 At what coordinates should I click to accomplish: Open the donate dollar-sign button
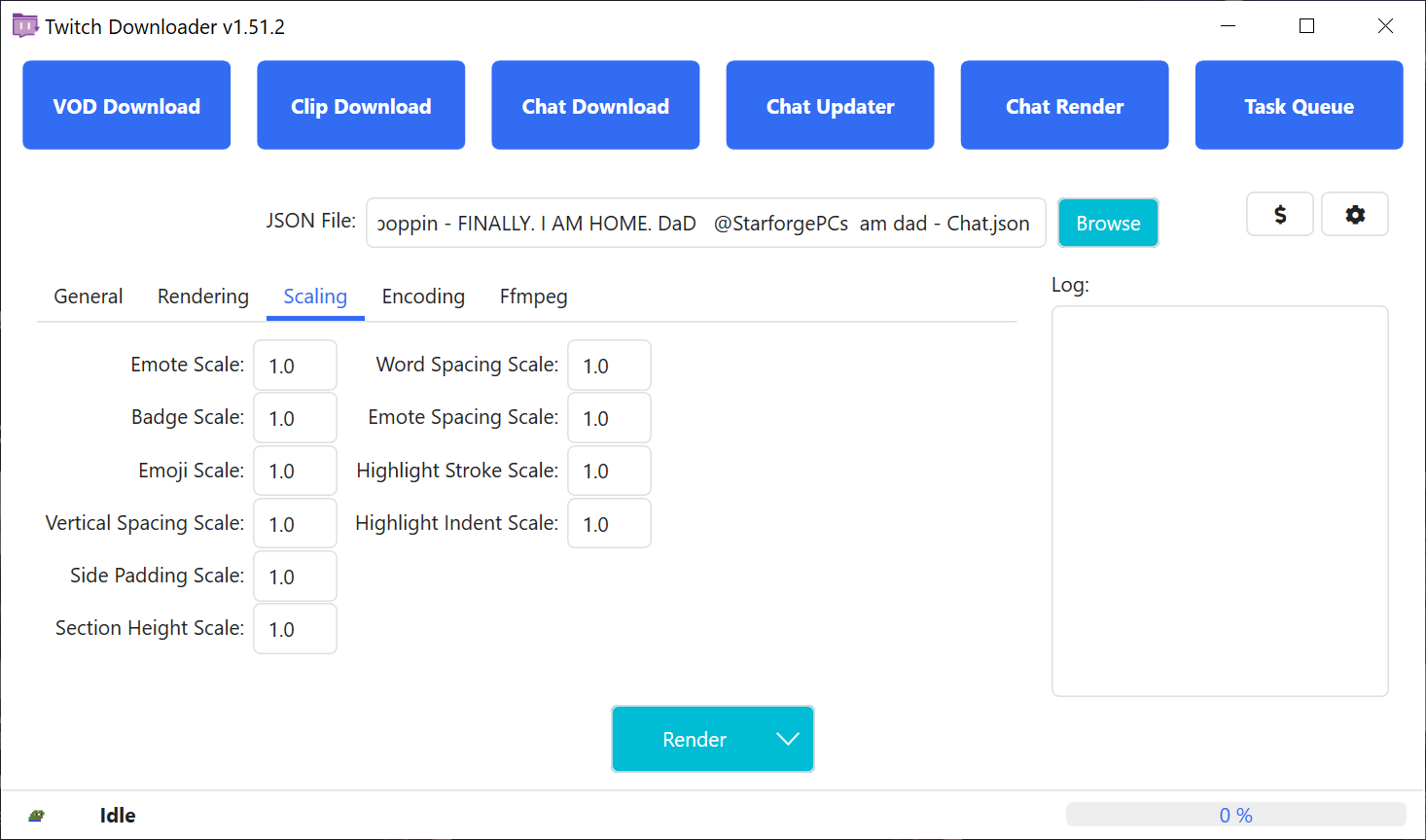pos(1280,214)
